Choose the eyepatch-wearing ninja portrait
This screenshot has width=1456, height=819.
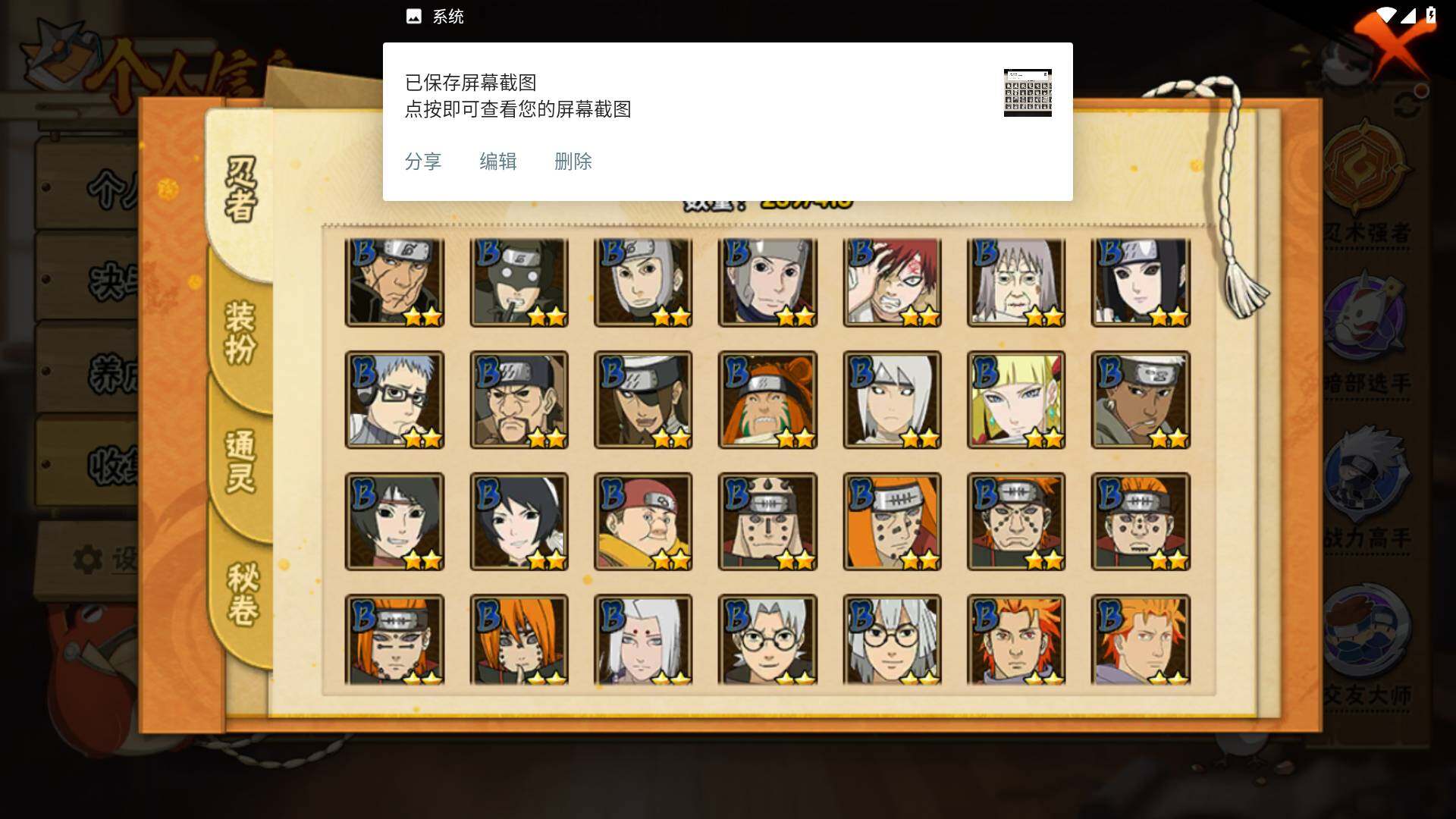(643, 400)
